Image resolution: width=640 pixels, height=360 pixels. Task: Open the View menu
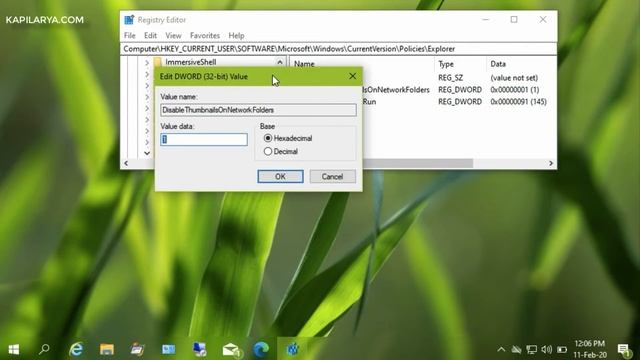click(x=173, y=36)
